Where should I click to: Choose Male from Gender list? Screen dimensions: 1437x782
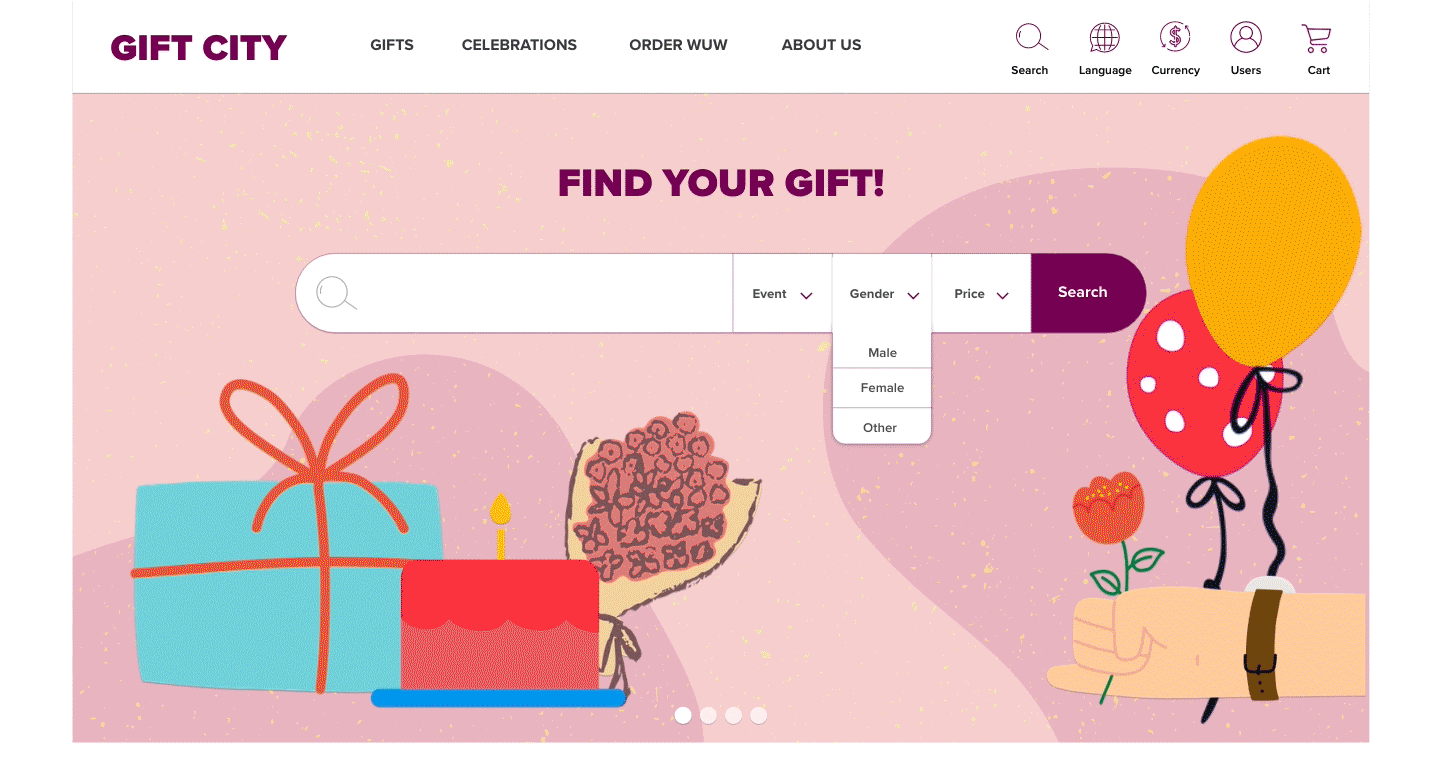point(882,352)
